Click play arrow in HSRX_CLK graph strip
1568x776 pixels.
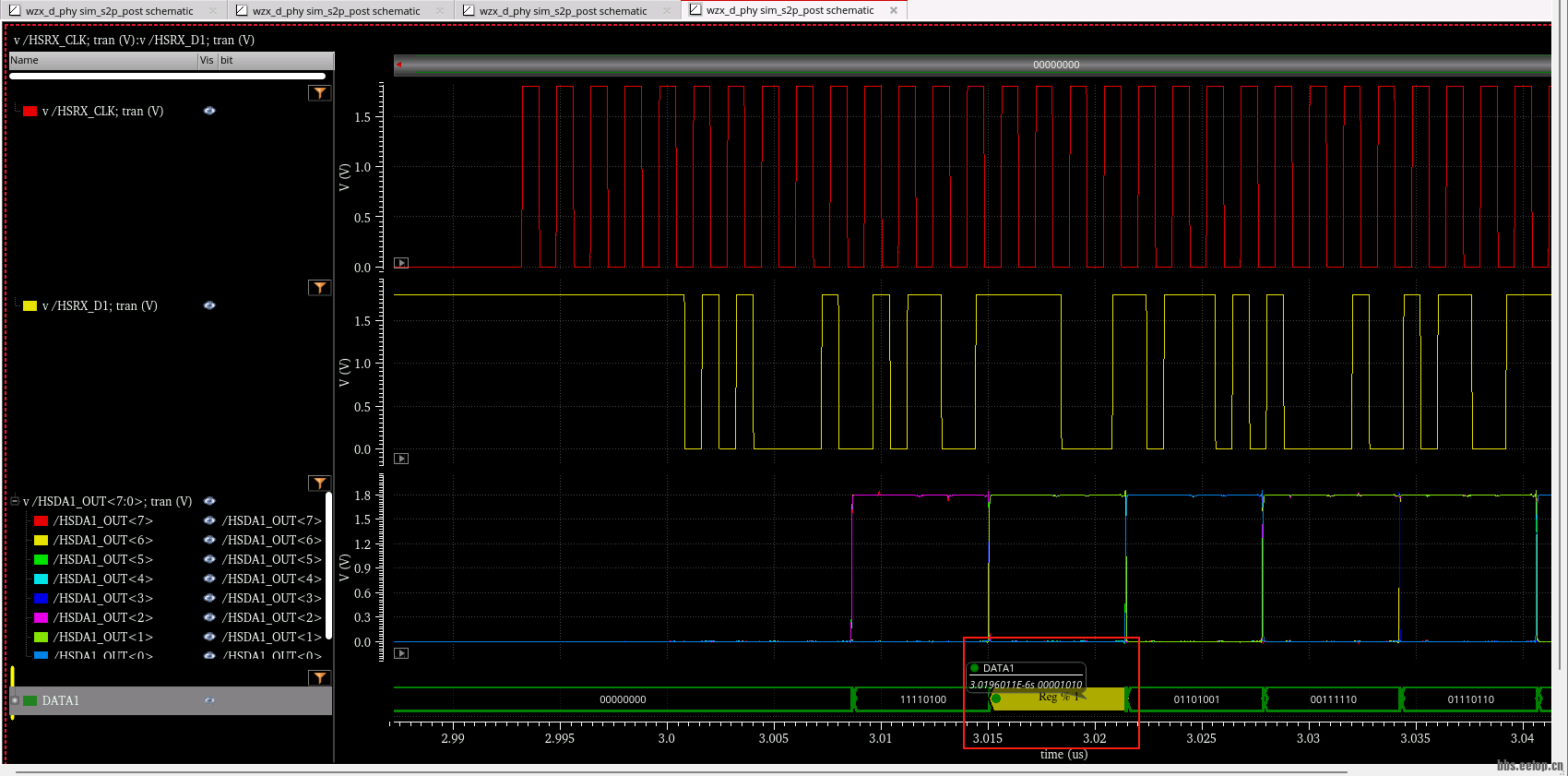(x=401, y=263)
